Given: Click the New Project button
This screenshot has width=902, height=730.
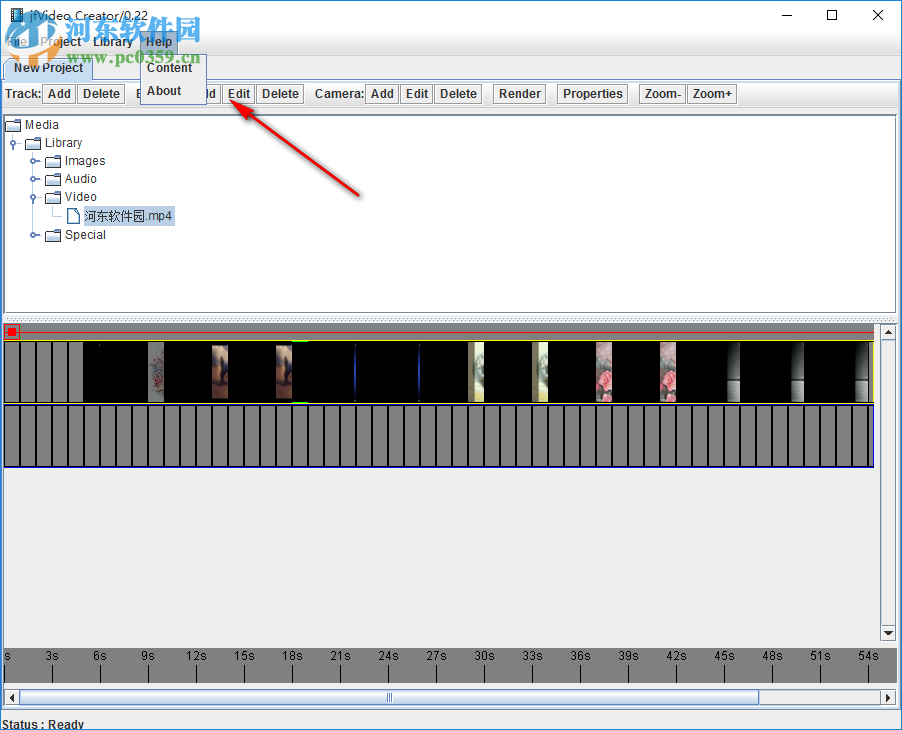Looking at the screenshot, I should pyautogui.click(x=47, y=69).
